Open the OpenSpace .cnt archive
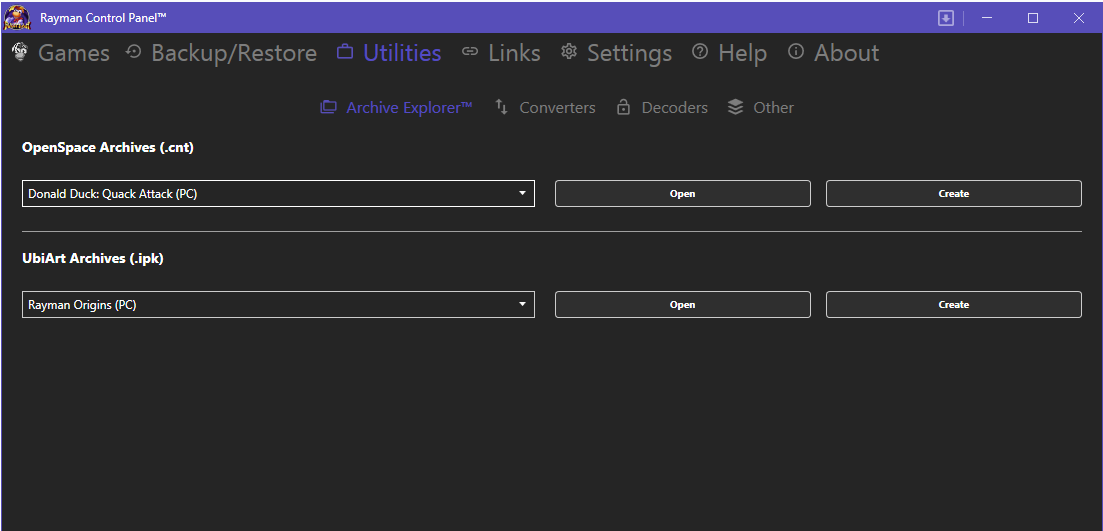The height and width of the screenshot is (531, 1103). pos(682,194)
